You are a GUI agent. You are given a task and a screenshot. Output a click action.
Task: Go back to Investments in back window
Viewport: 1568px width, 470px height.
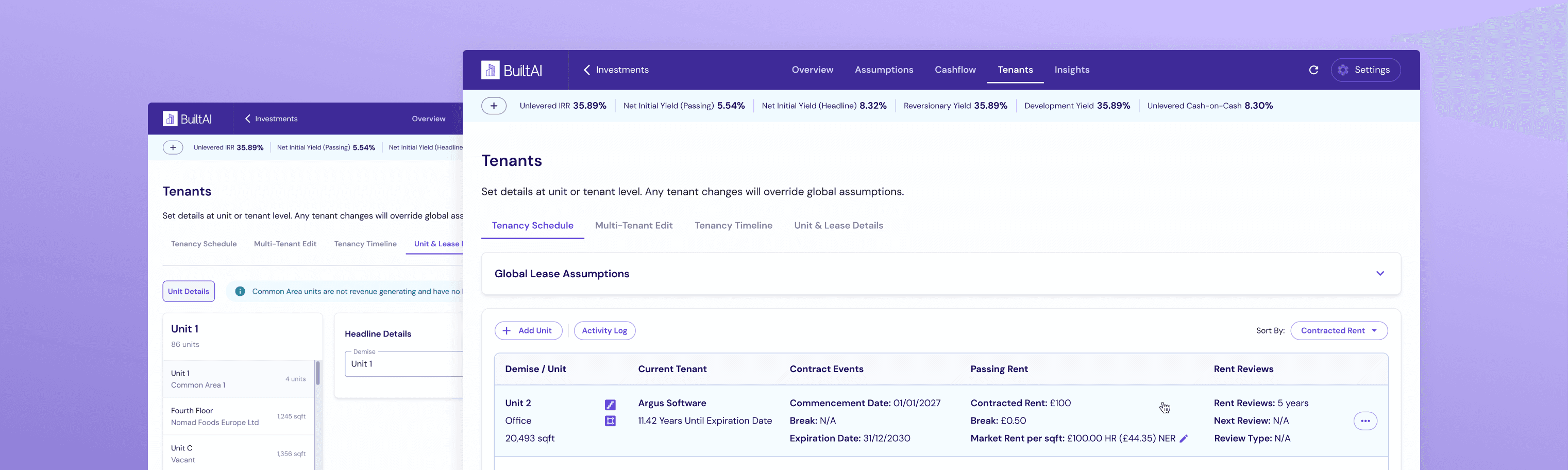271,119
